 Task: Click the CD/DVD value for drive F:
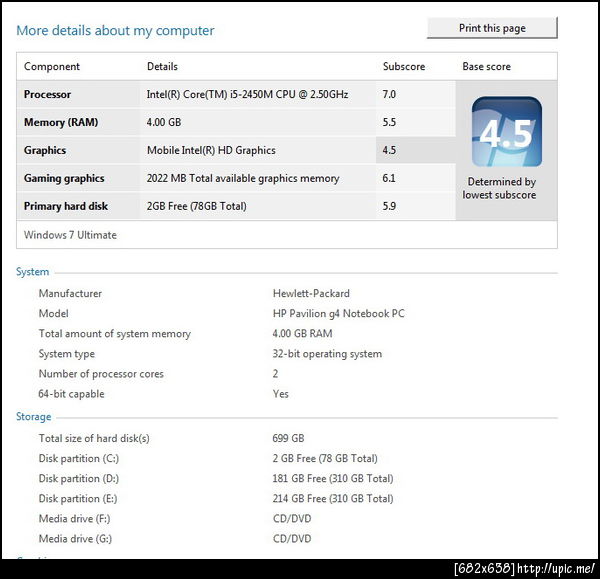[292, 519]
